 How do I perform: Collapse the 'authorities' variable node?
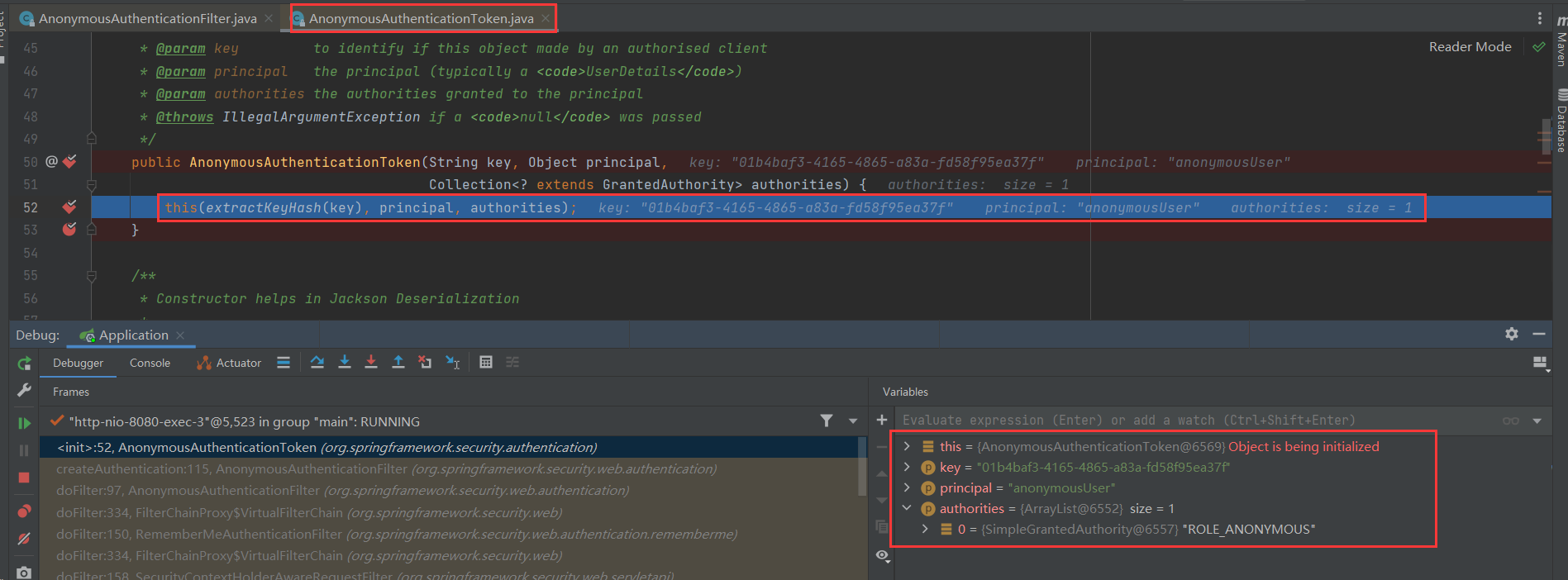point(907,508)
